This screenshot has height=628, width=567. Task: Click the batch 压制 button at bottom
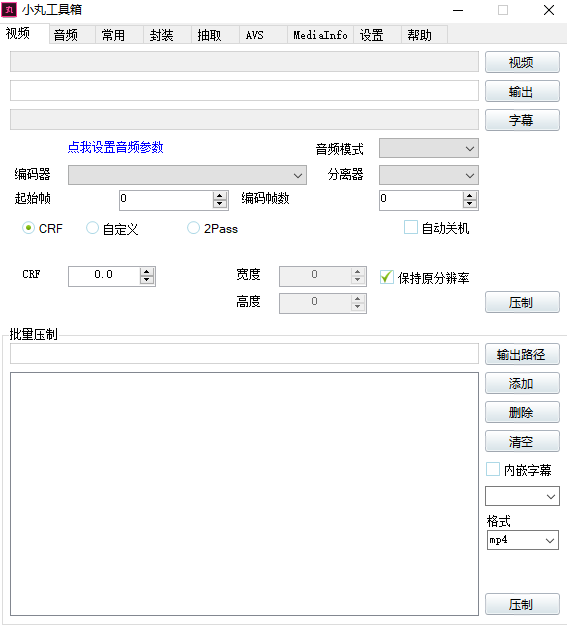coord(522,604)
